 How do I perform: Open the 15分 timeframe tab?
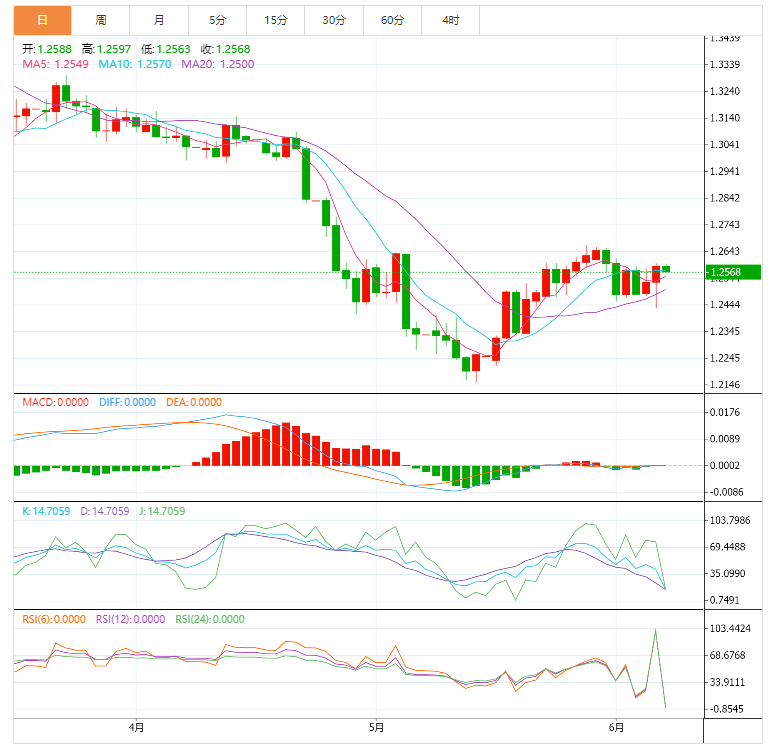[275, 20]
